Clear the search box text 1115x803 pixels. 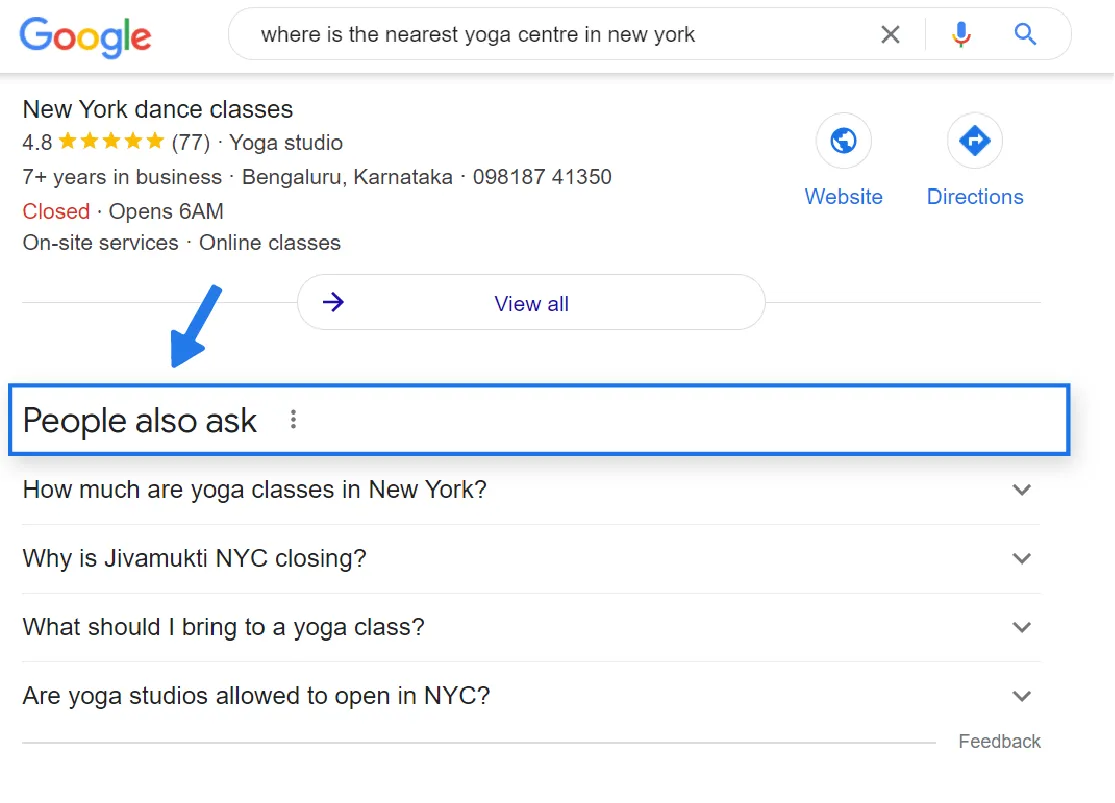[890, 35]
